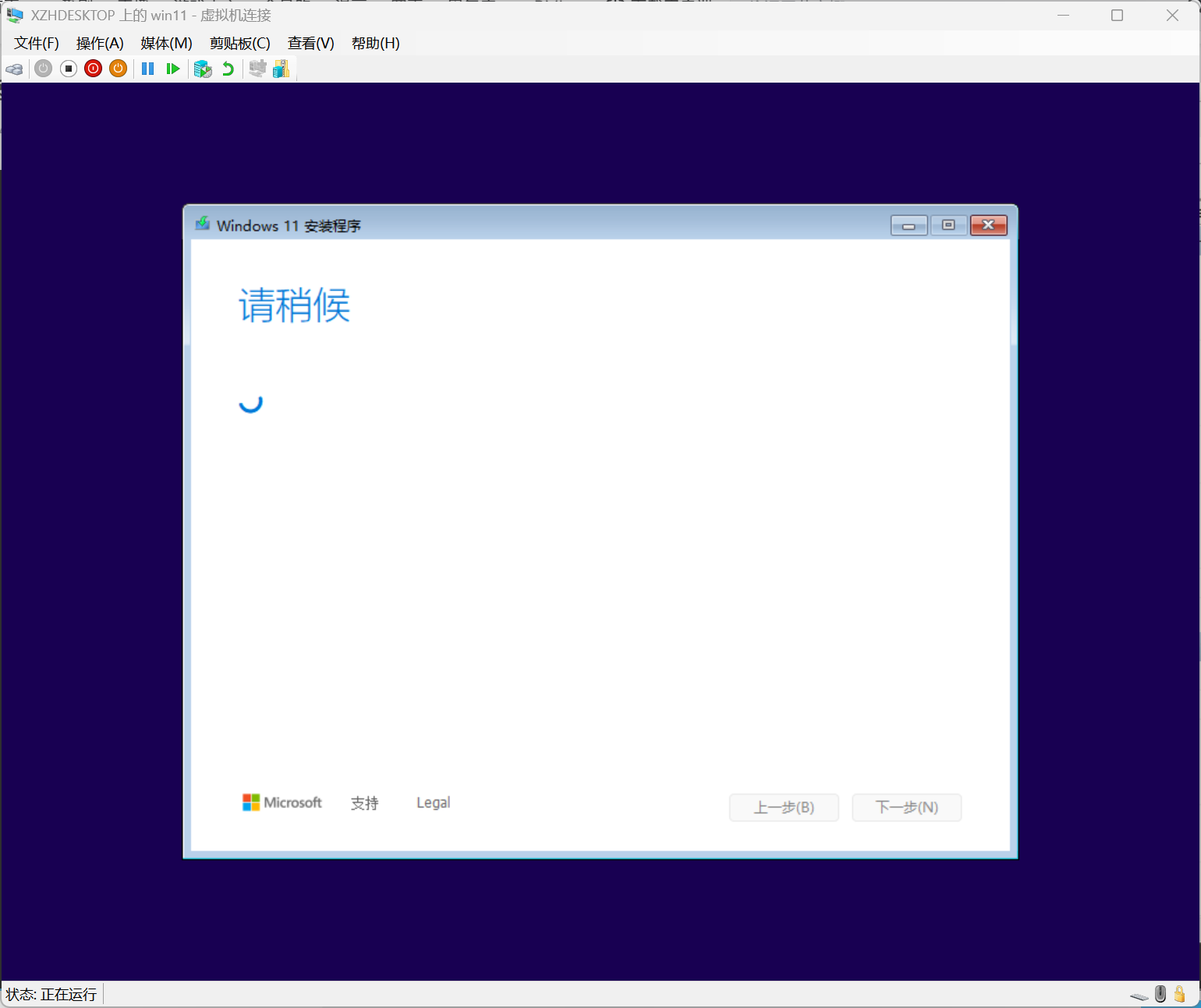Minimize the Windows 11 安装程序 window

(909, 225)
